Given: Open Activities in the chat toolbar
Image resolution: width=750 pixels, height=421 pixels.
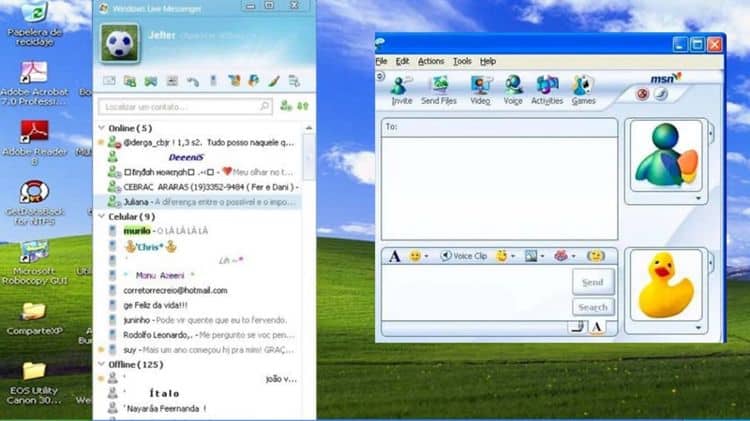Looking at the screenshot, I should pos(547,90).
